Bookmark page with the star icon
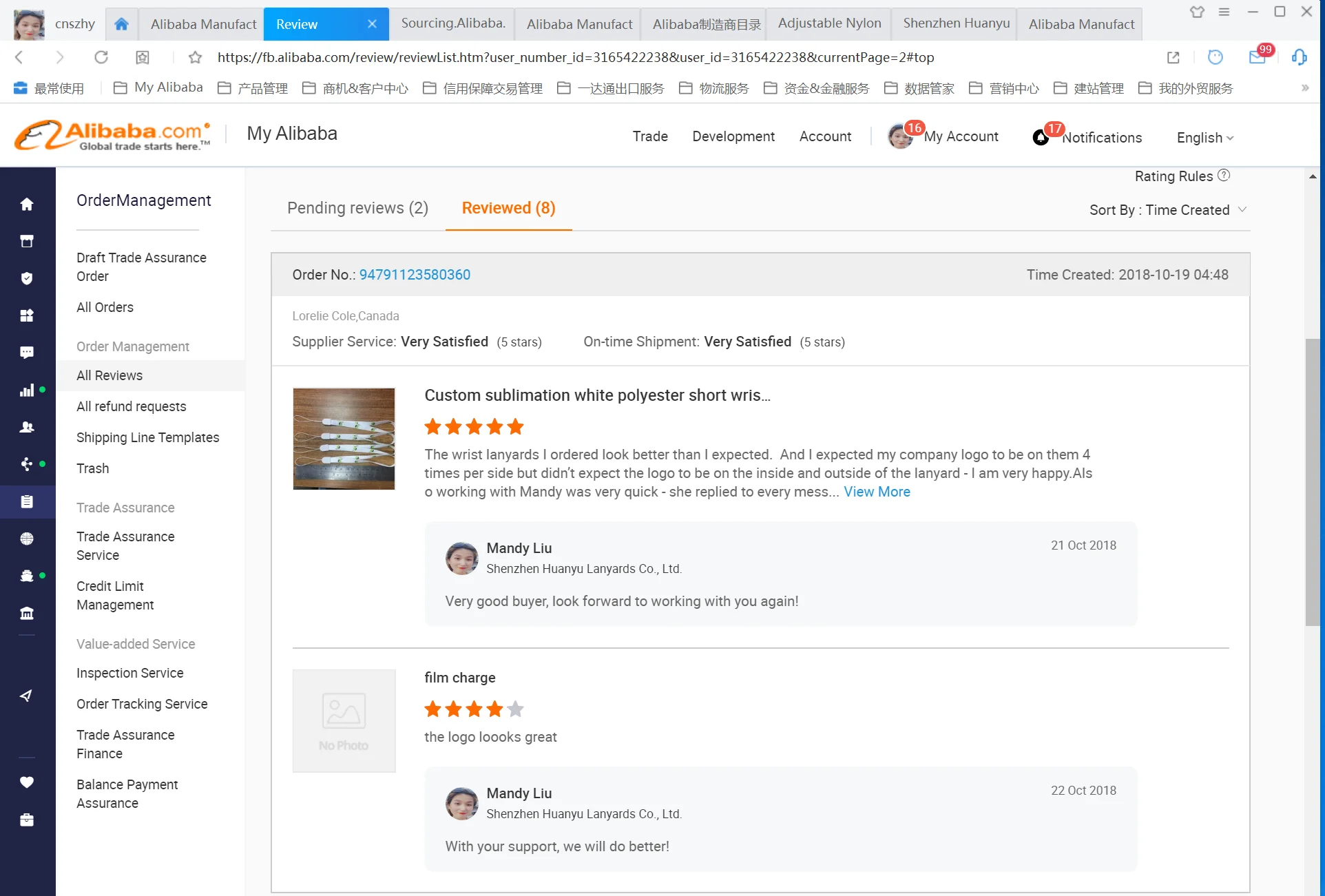Image resolution: width=1325 pixels, height=896 pixels. (195, 57)
